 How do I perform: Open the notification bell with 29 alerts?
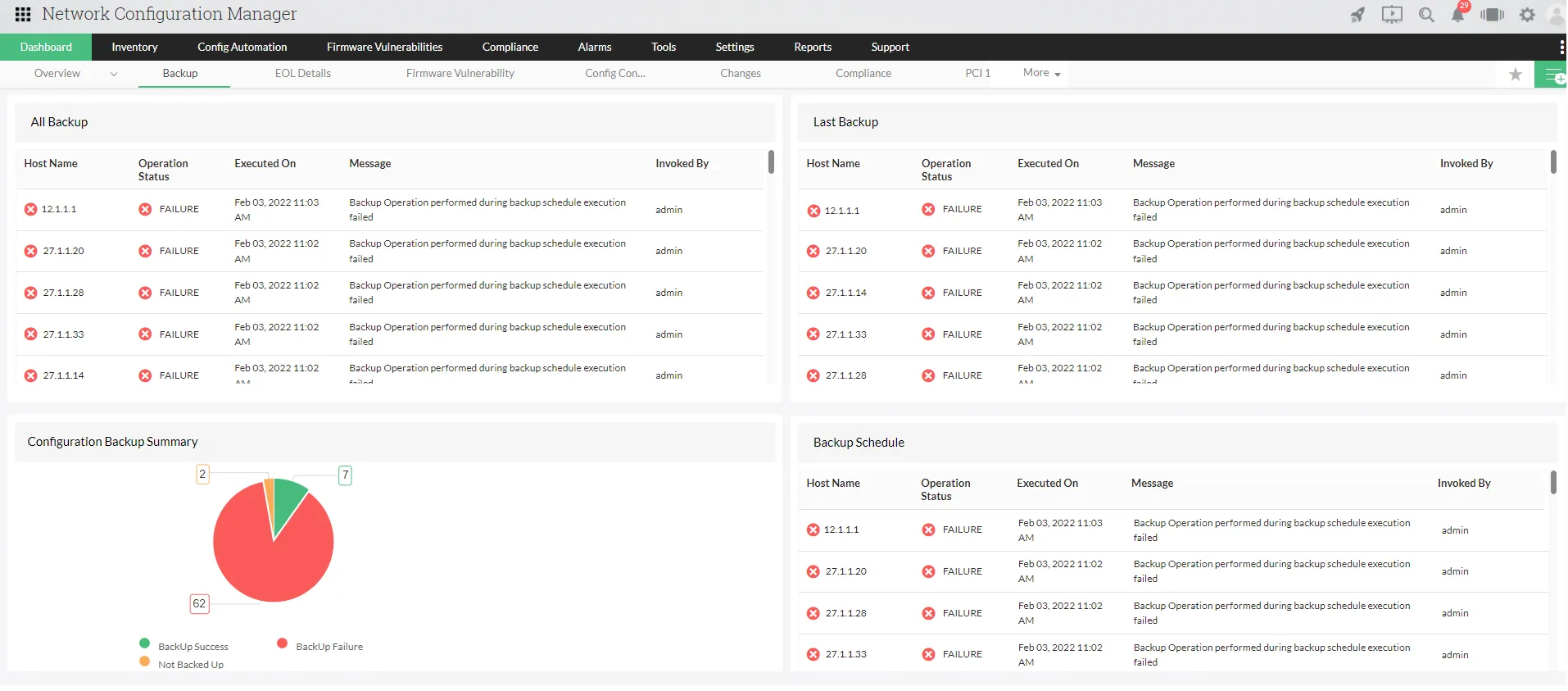pyautogui.click(x=1459, y=13)
